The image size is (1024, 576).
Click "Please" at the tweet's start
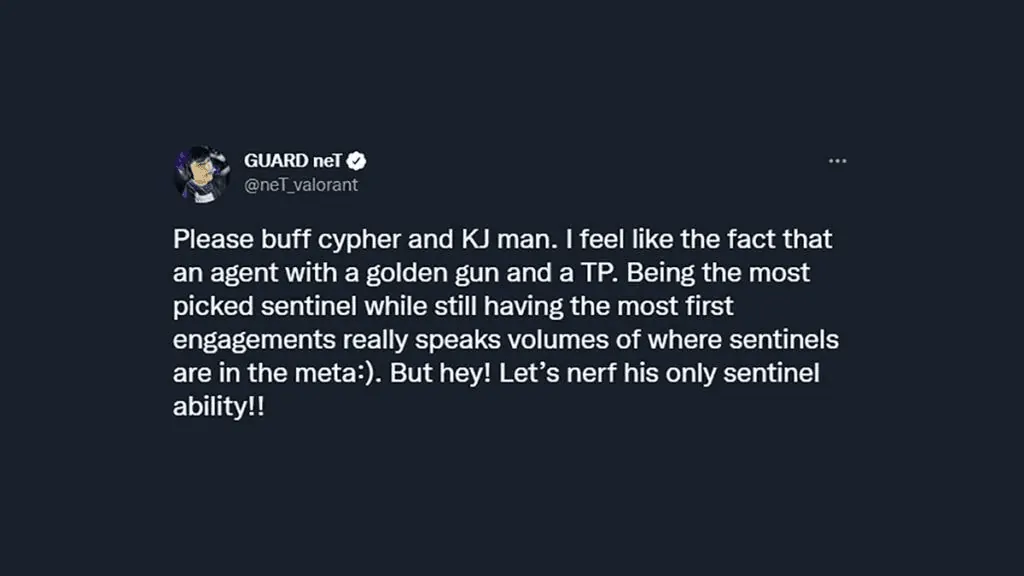click(214, 239)
